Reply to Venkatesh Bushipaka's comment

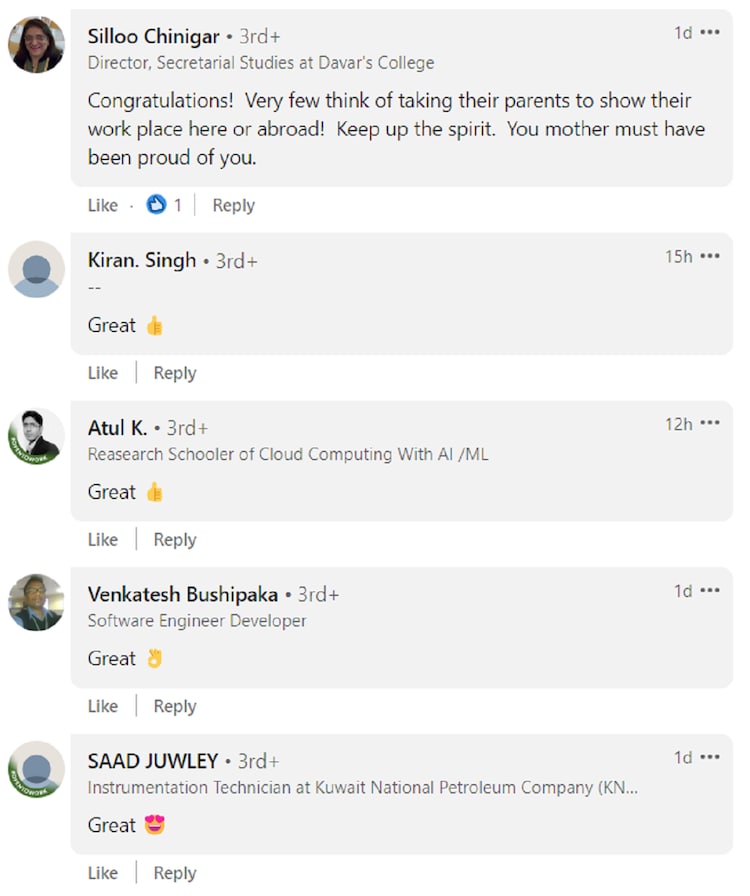pos(174,707)
